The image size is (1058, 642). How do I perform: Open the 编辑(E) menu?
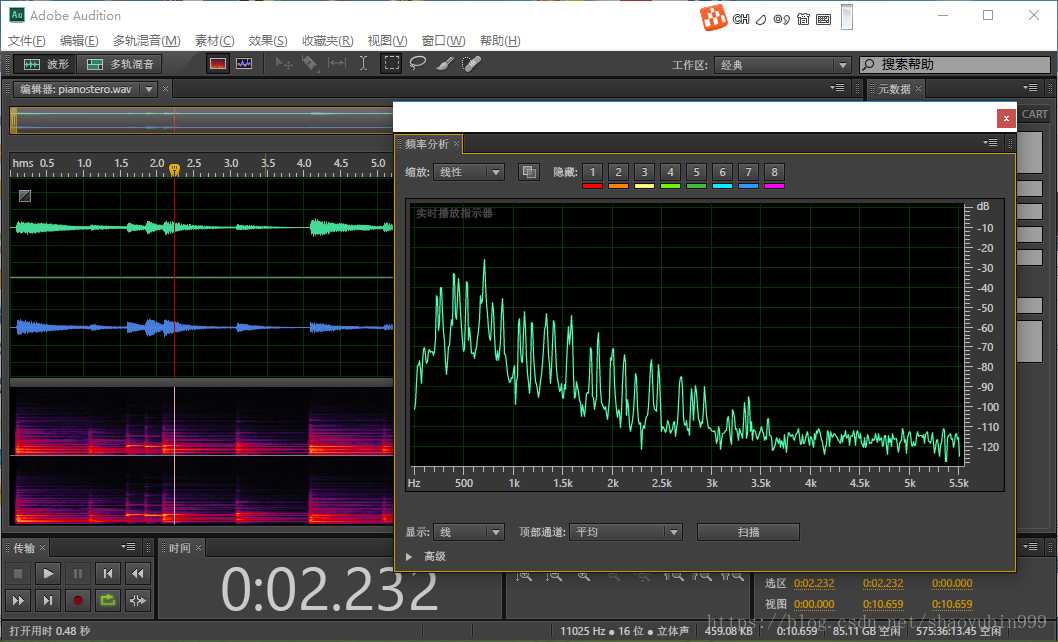(79, 41)
